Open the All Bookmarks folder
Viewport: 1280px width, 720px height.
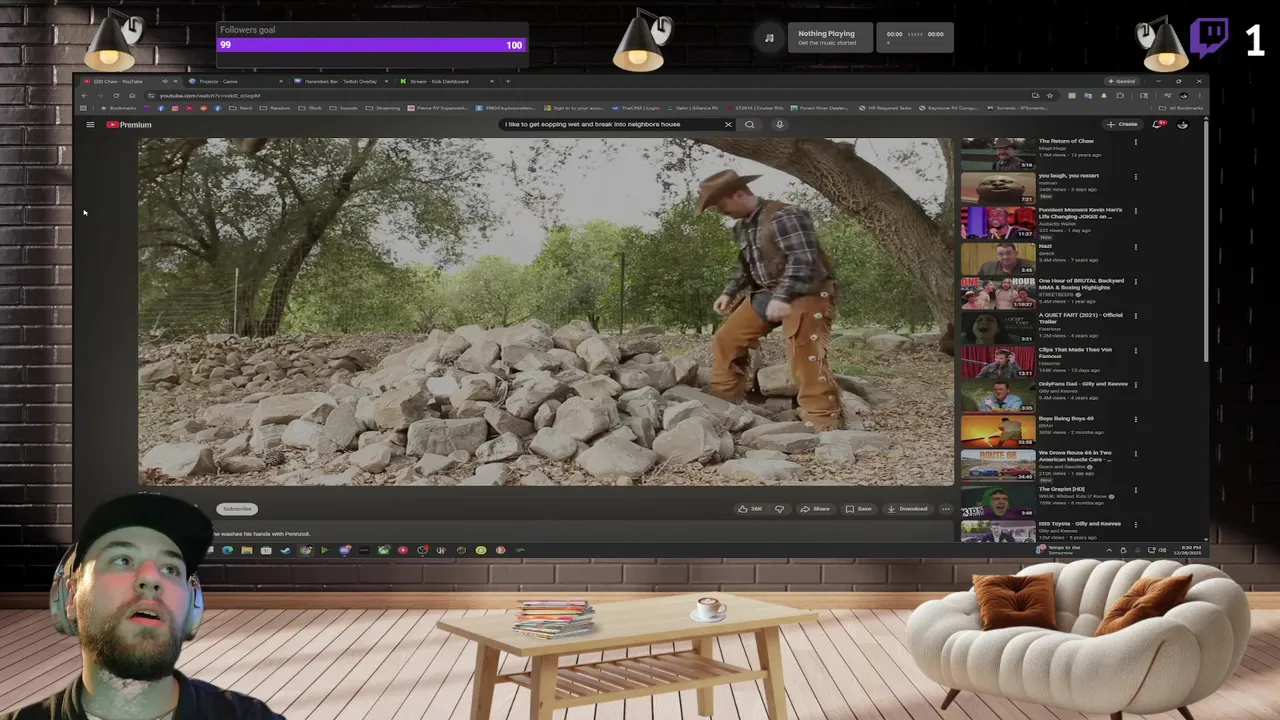click(1182, 108)
